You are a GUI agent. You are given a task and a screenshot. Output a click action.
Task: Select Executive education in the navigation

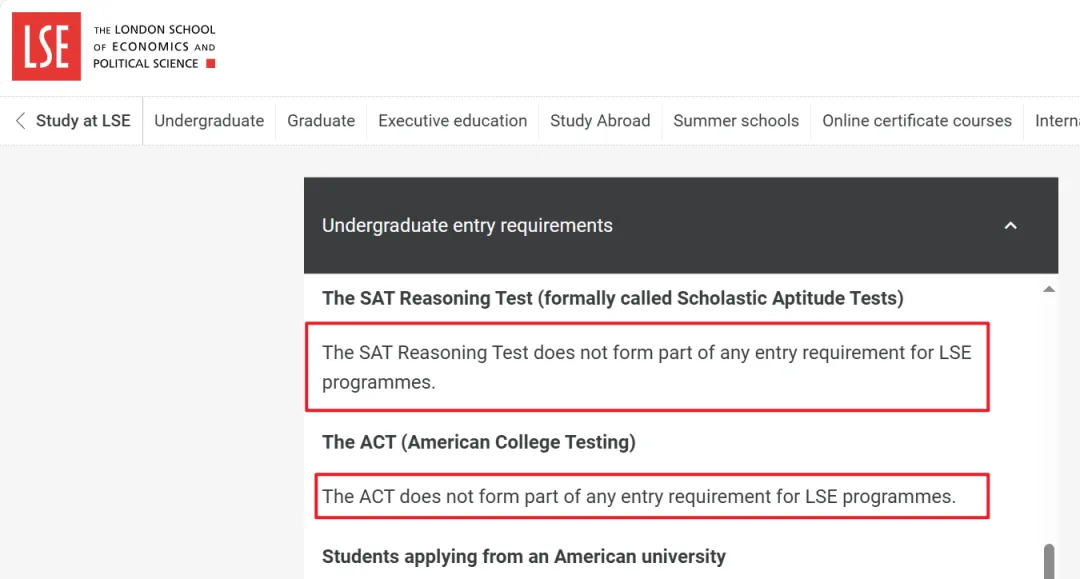(x=452, y=120)
